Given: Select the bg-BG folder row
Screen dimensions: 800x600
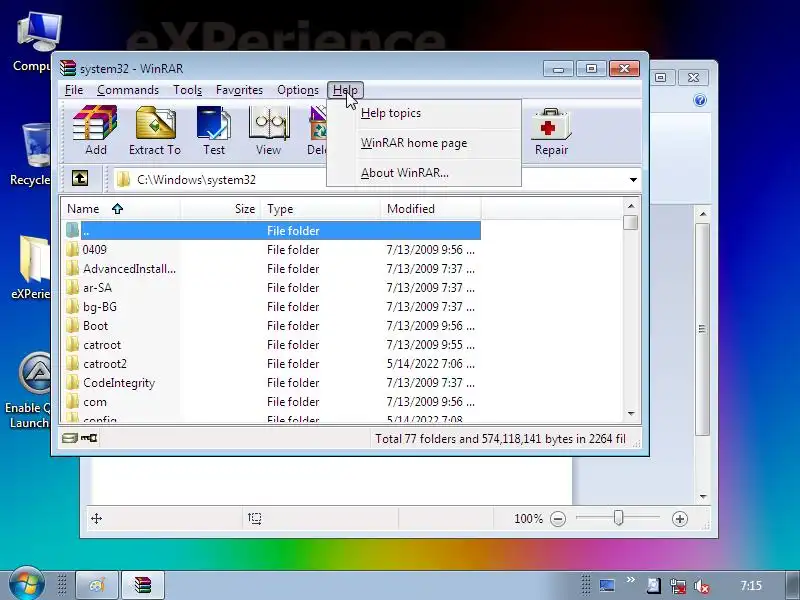Looking at the screenshot, I should click(272, 307).
